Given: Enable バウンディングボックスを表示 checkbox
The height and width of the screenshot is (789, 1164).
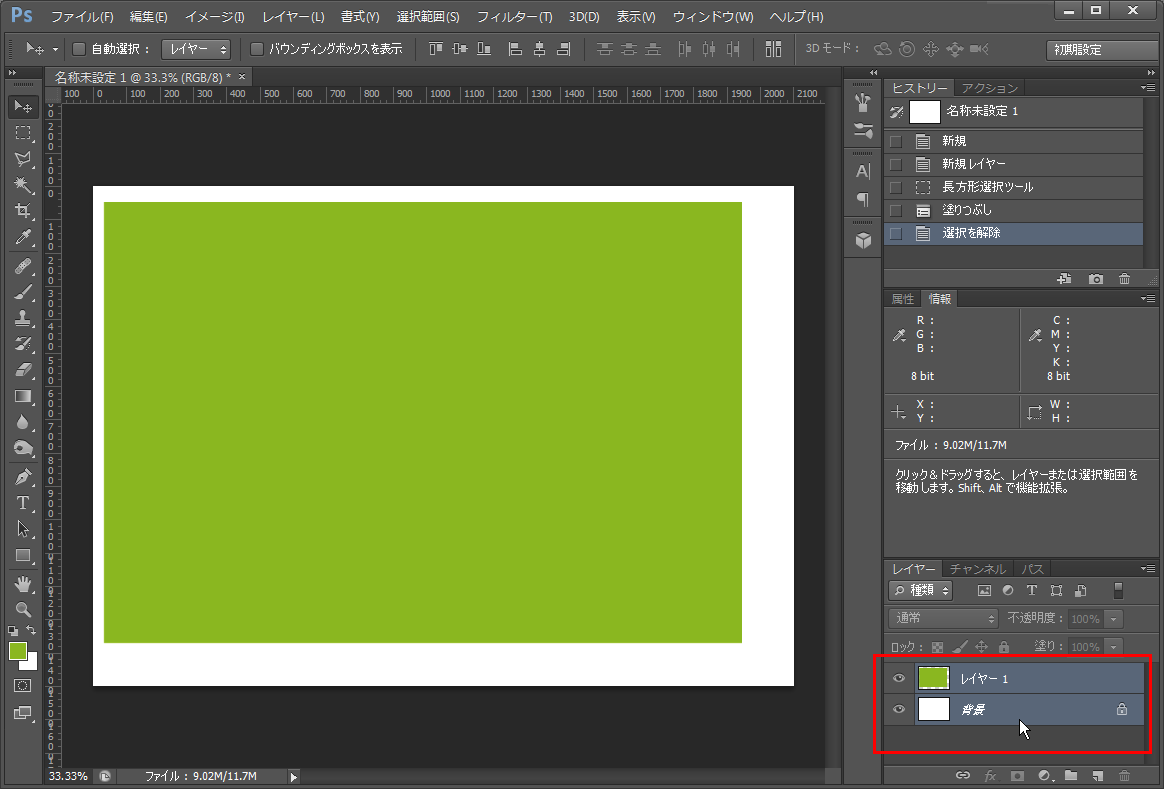Looking at the screenshot, I should (257, 48).
